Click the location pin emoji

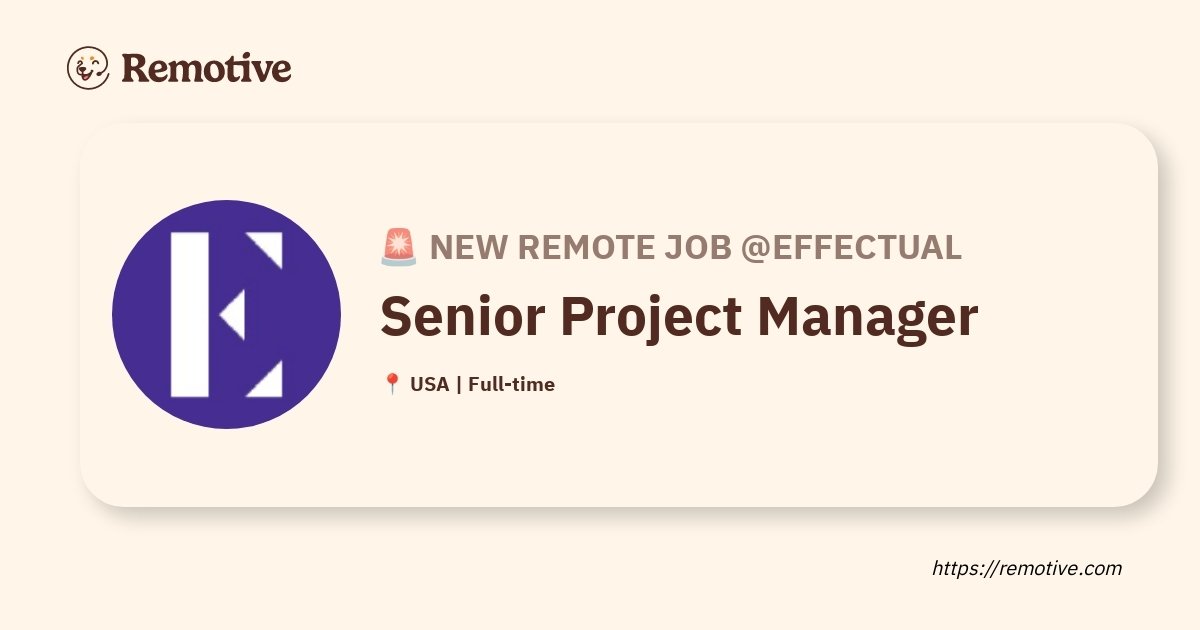tap(392, 384)
